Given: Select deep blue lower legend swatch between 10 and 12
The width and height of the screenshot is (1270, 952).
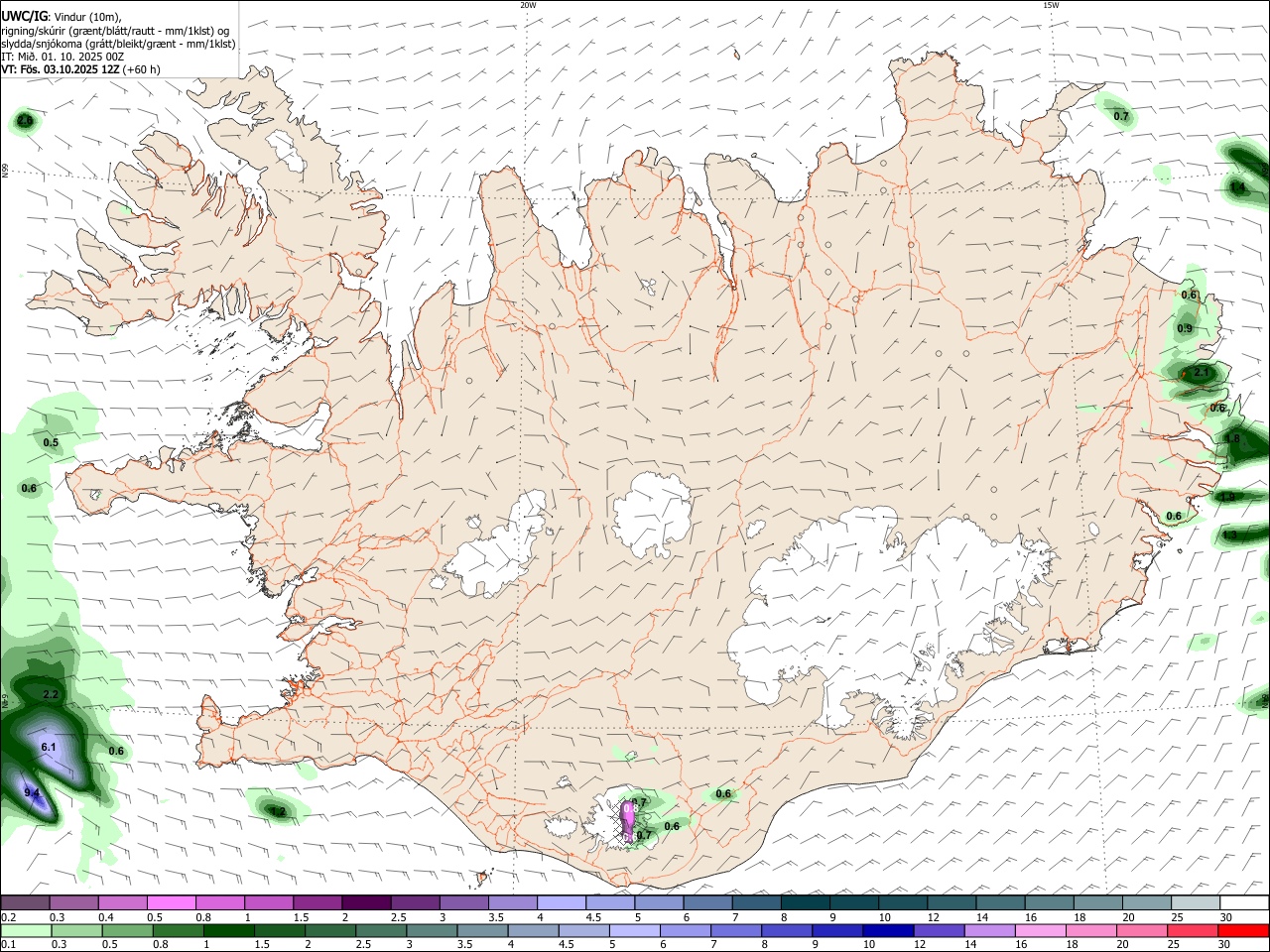Looking at the screenshot, I should [x=888, y=930].
